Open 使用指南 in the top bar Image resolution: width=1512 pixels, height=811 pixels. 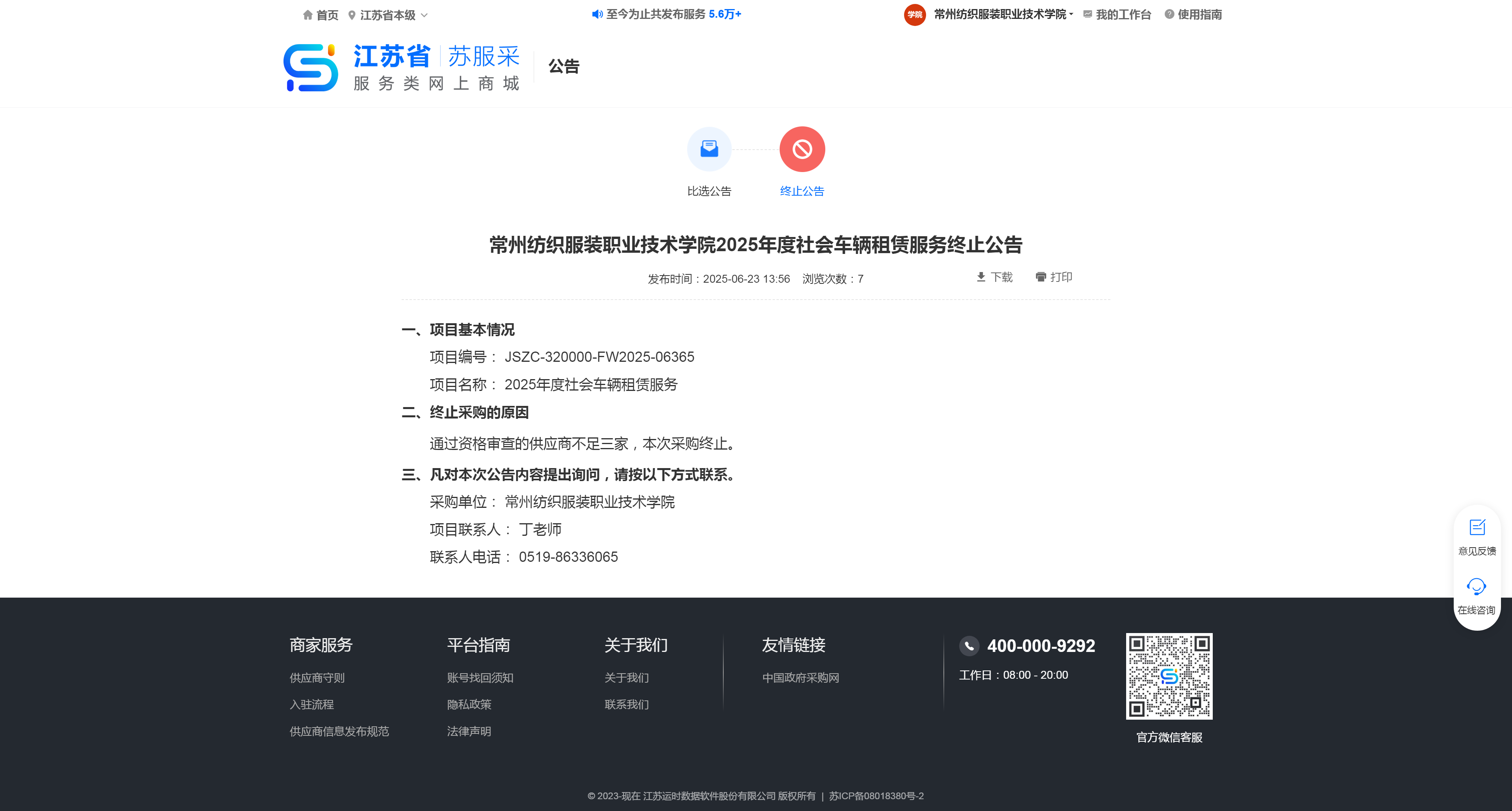(x=1199, y=15)
